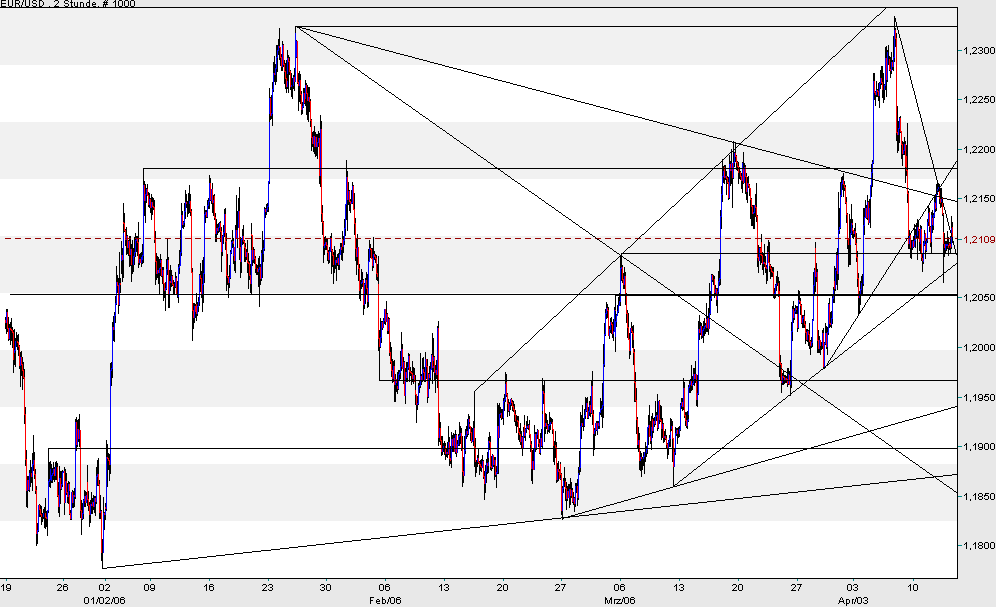Select the 1.2109 current price marker
This screenshot has width=996, height=607.
coord(975,238)
